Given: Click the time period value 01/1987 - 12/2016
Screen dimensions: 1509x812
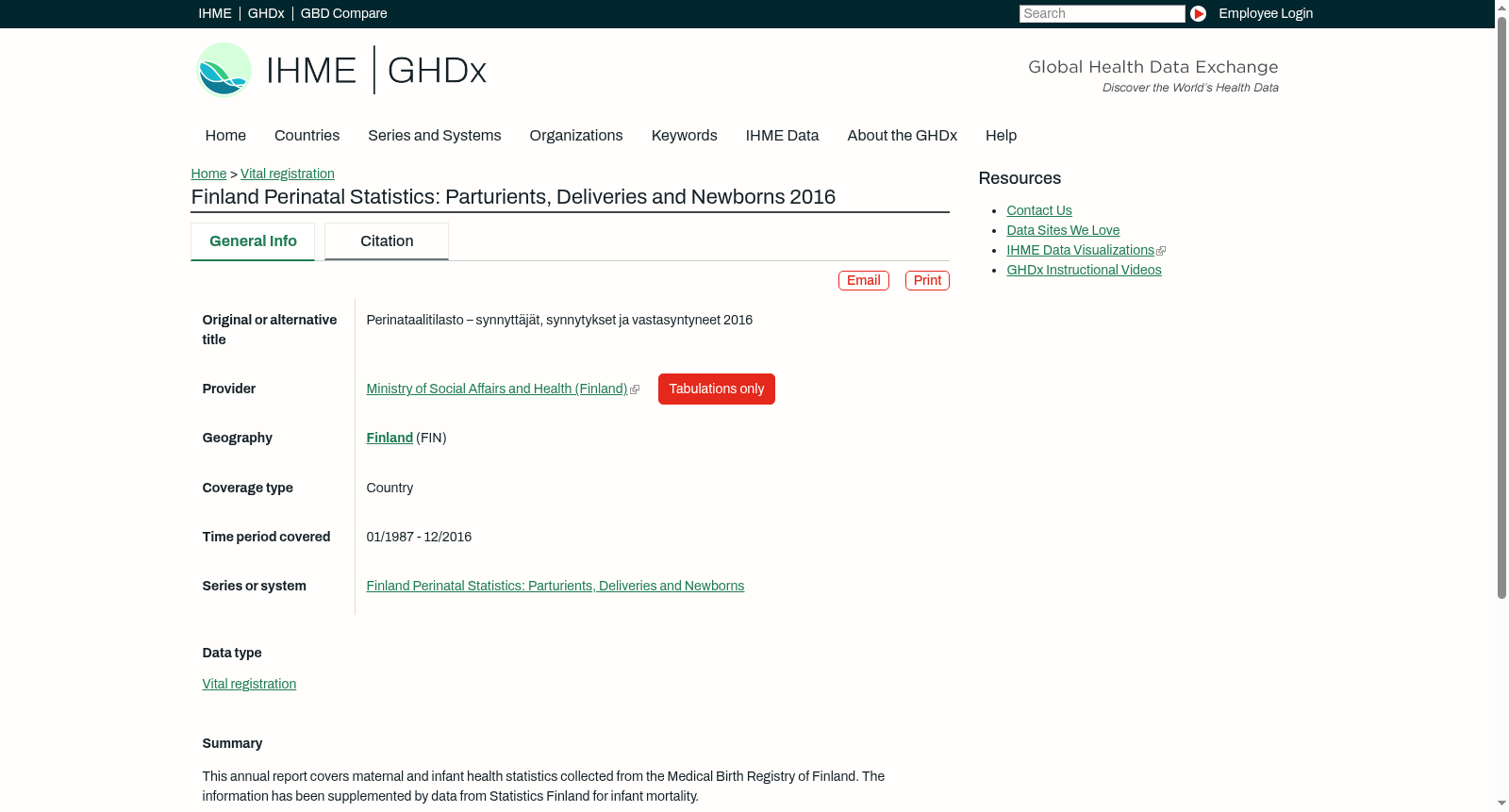Looking at the screenshot, I should 419,537.
